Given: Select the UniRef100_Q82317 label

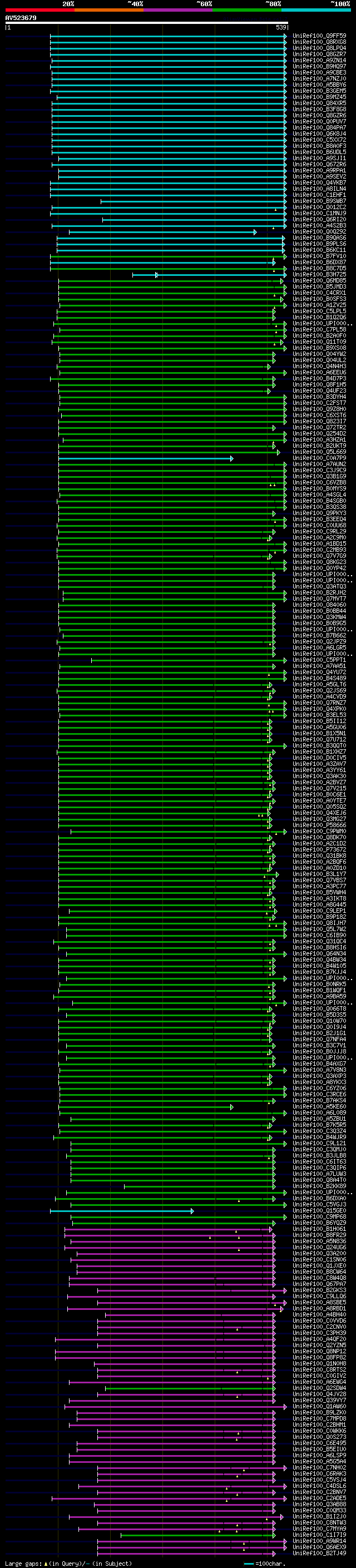Looking at the screenshot, I should [319, 421].
